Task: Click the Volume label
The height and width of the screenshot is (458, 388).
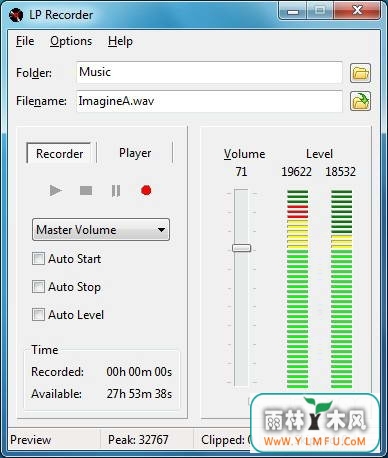Action: [244, 154]
